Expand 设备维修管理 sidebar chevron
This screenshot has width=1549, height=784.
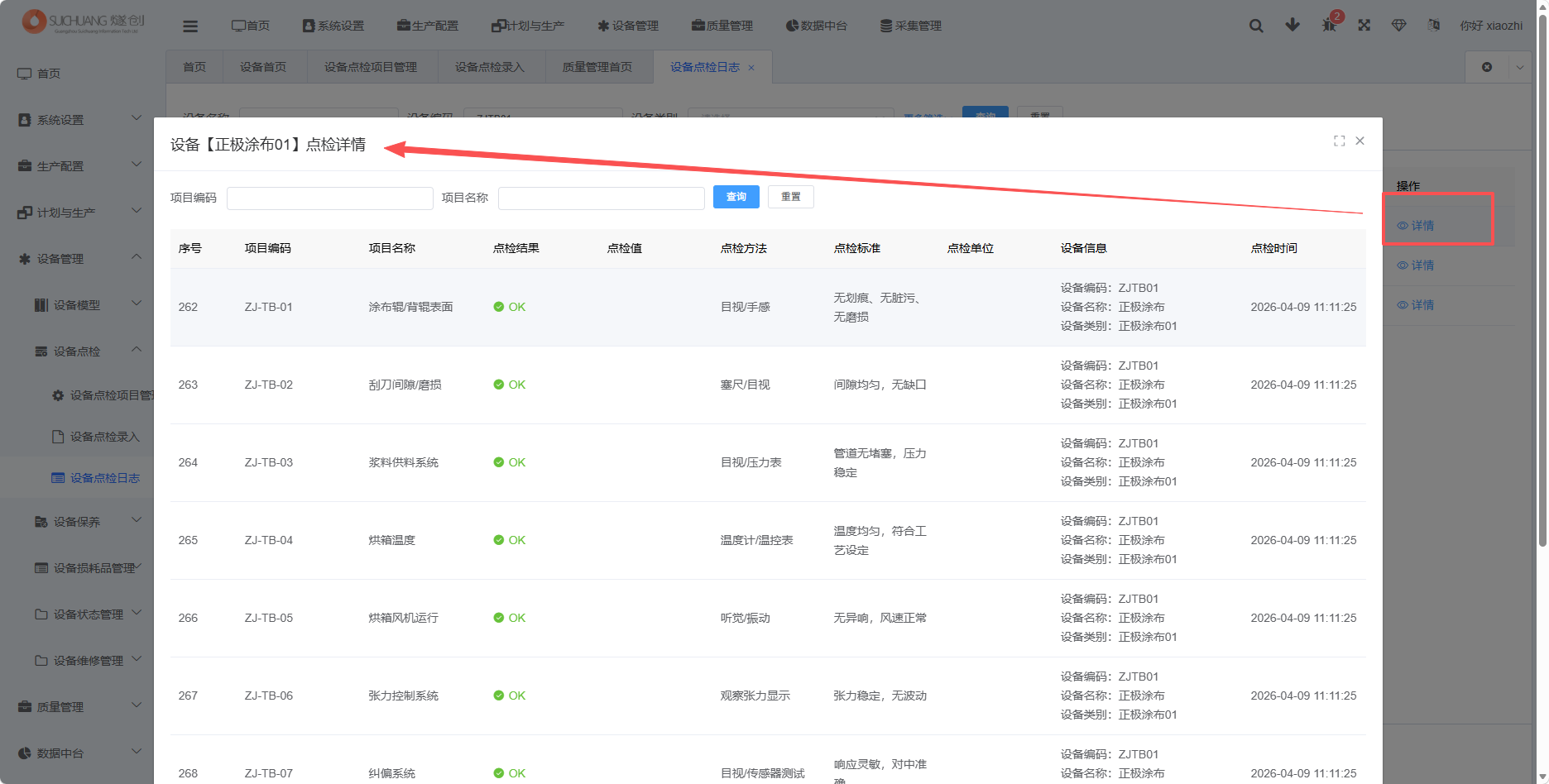tap(137, 659)
